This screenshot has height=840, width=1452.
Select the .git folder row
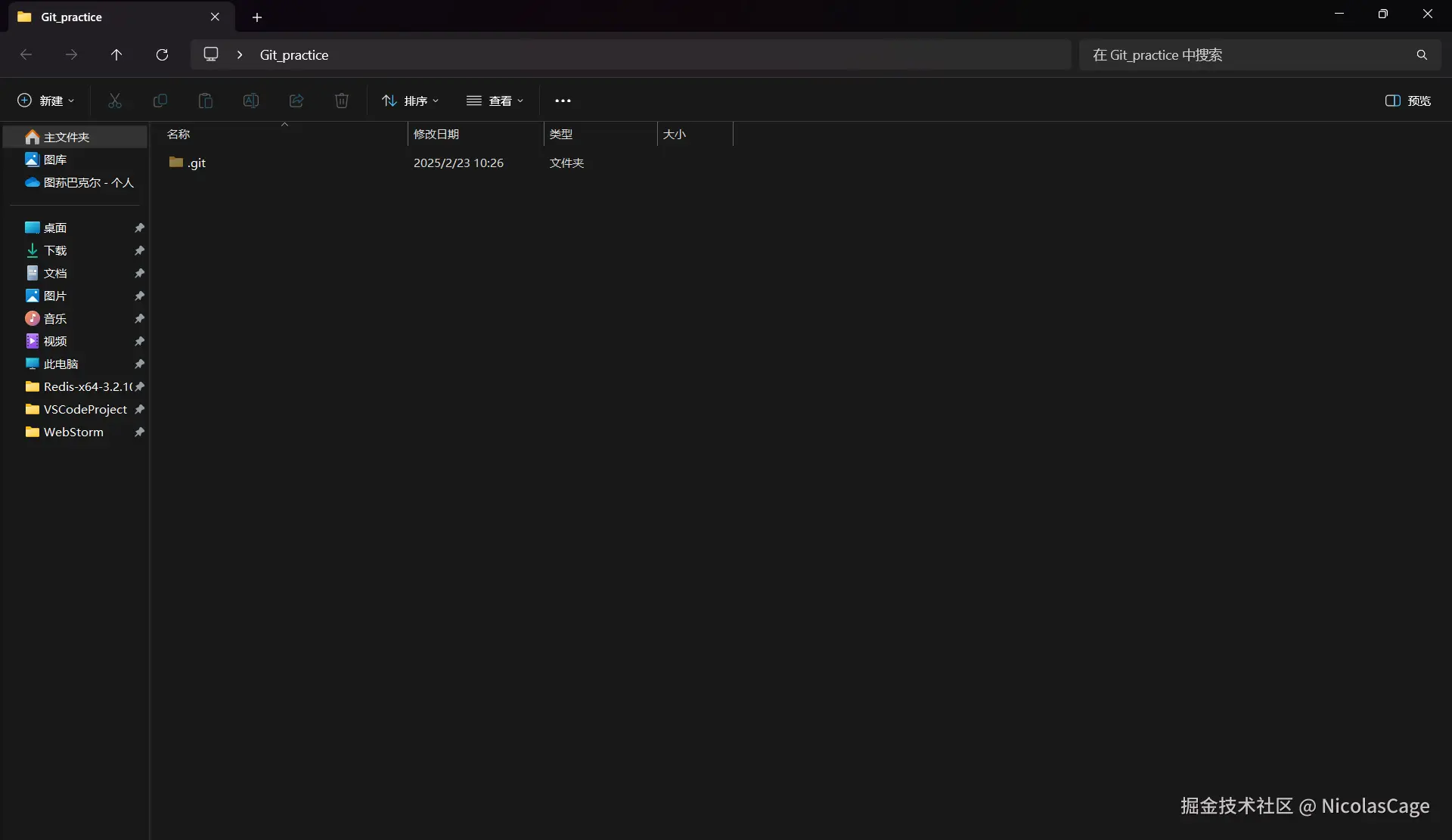pyautogui.click(x=197, y=163)
